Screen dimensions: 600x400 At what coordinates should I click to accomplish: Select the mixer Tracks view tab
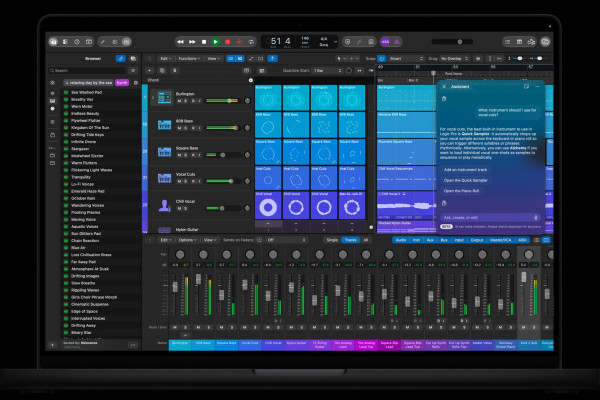[x=351, y=240]
